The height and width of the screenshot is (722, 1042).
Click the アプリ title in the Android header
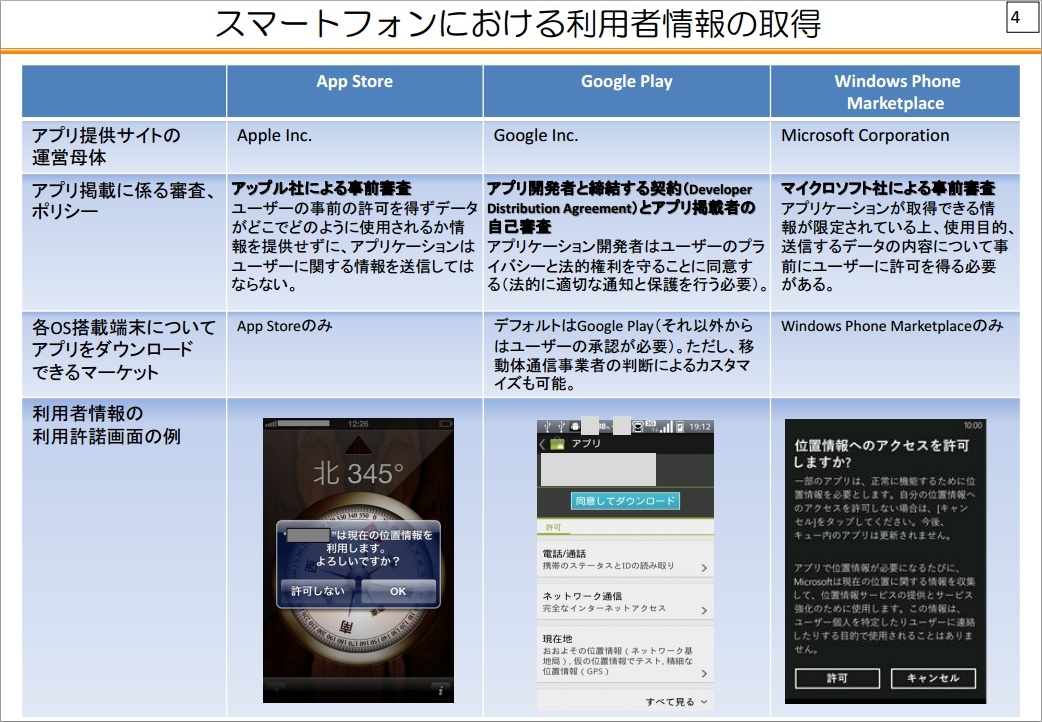click(x=585, y=443)
